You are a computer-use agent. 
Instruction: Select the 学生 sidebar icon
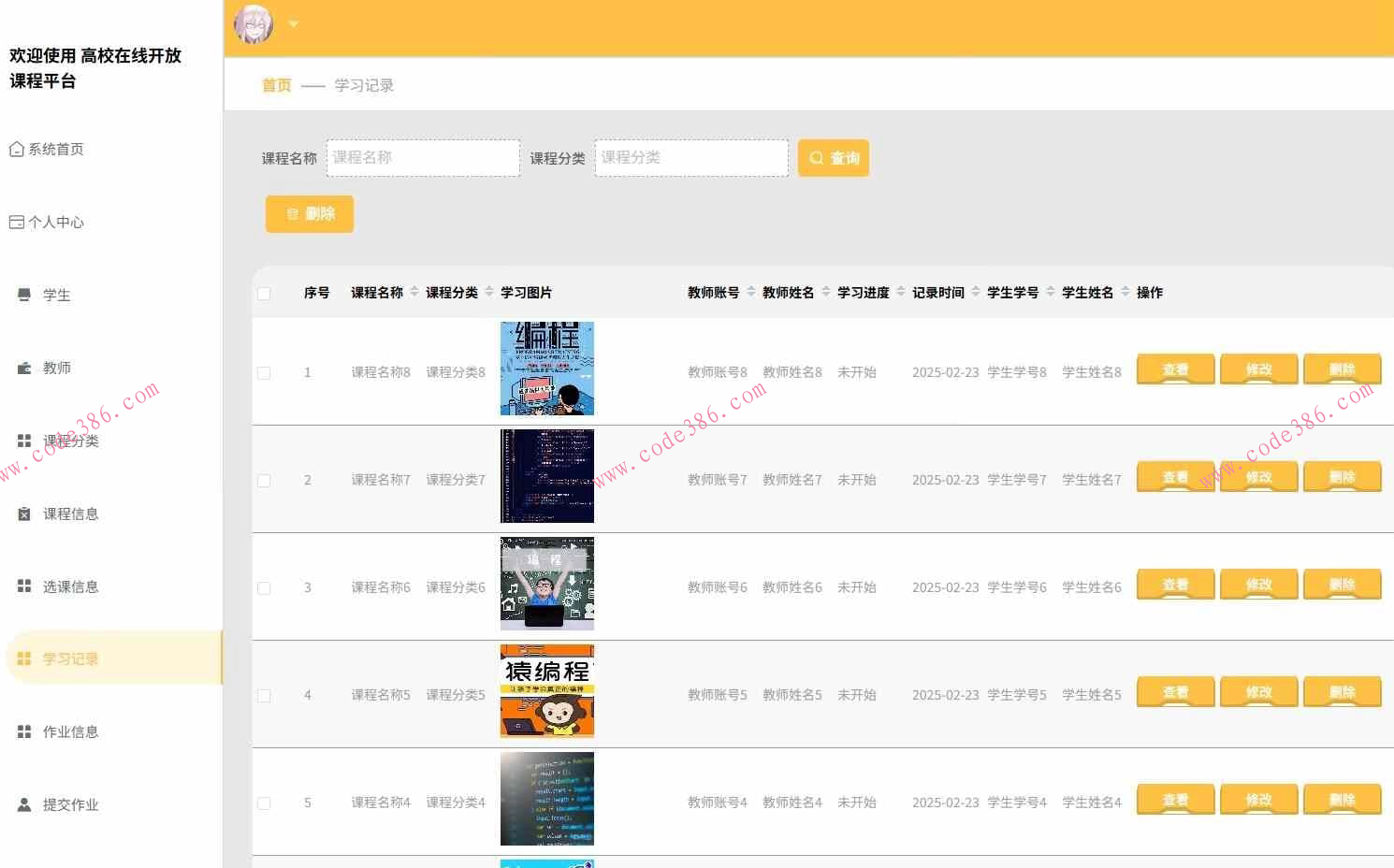(x=24, y=295)
